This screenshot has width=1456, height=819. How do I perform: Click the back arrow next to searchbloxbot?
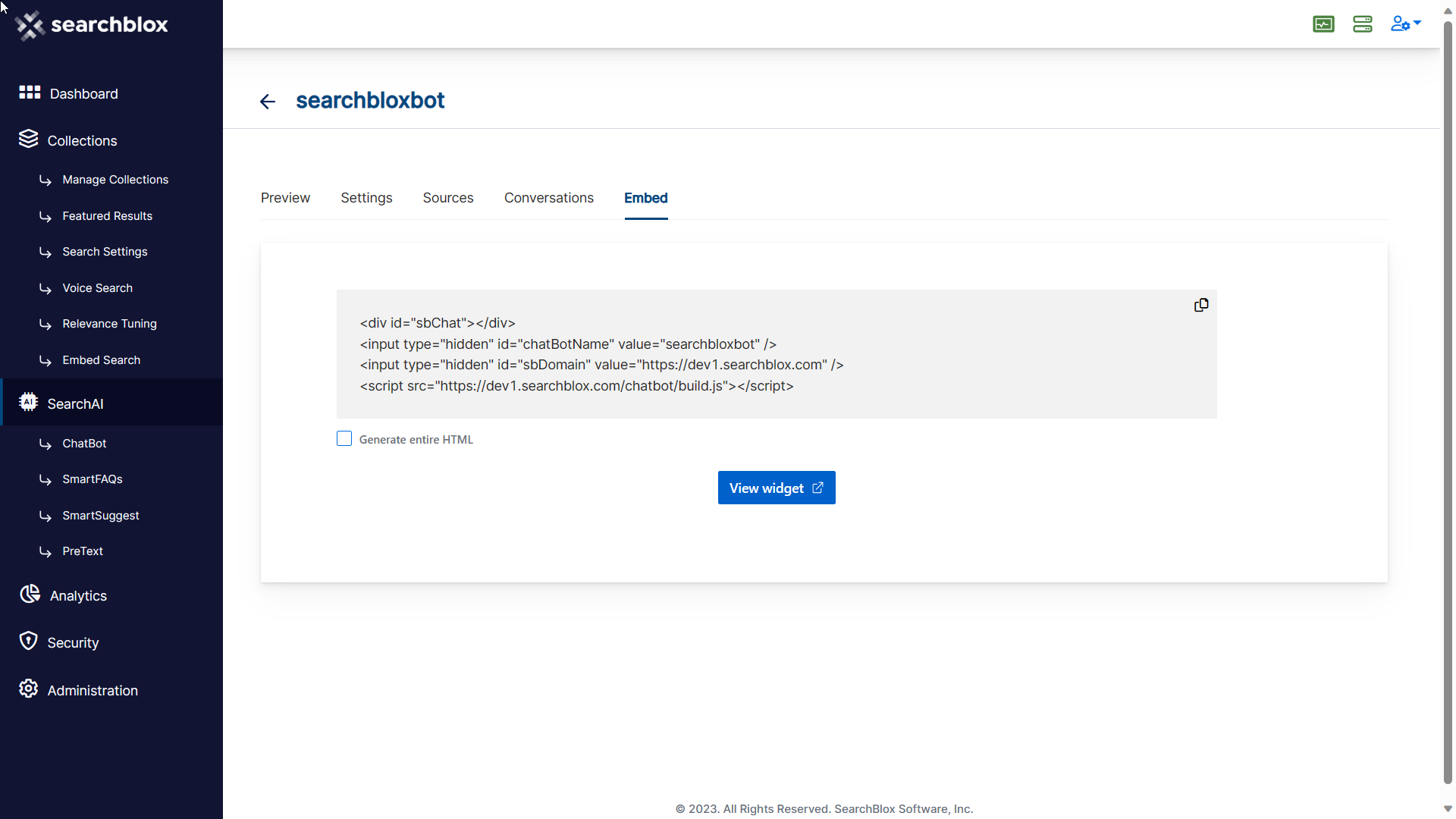268,102
